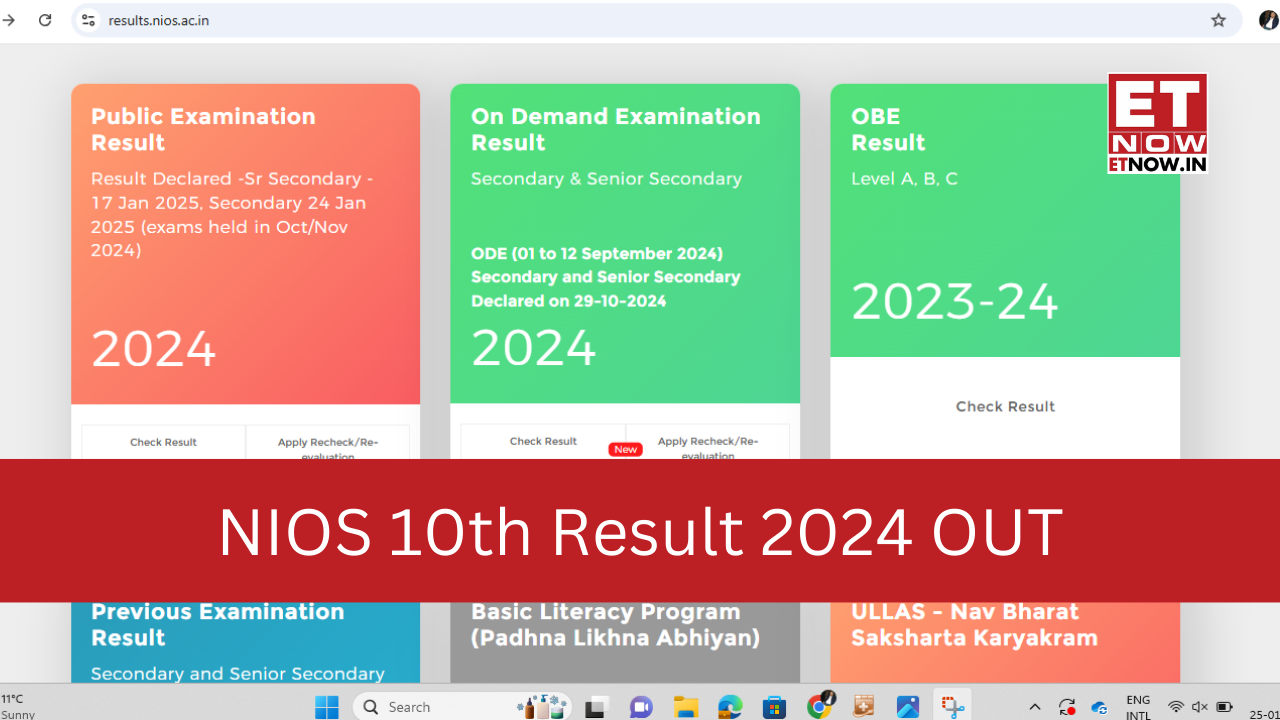Viewport: 1280px width, 720px height.
Task: Launch the Photos app
Action: point(908,706)
